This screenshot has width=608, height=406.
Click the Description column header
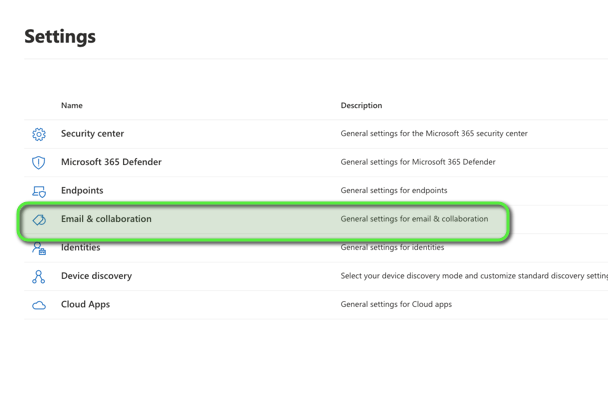361,105
